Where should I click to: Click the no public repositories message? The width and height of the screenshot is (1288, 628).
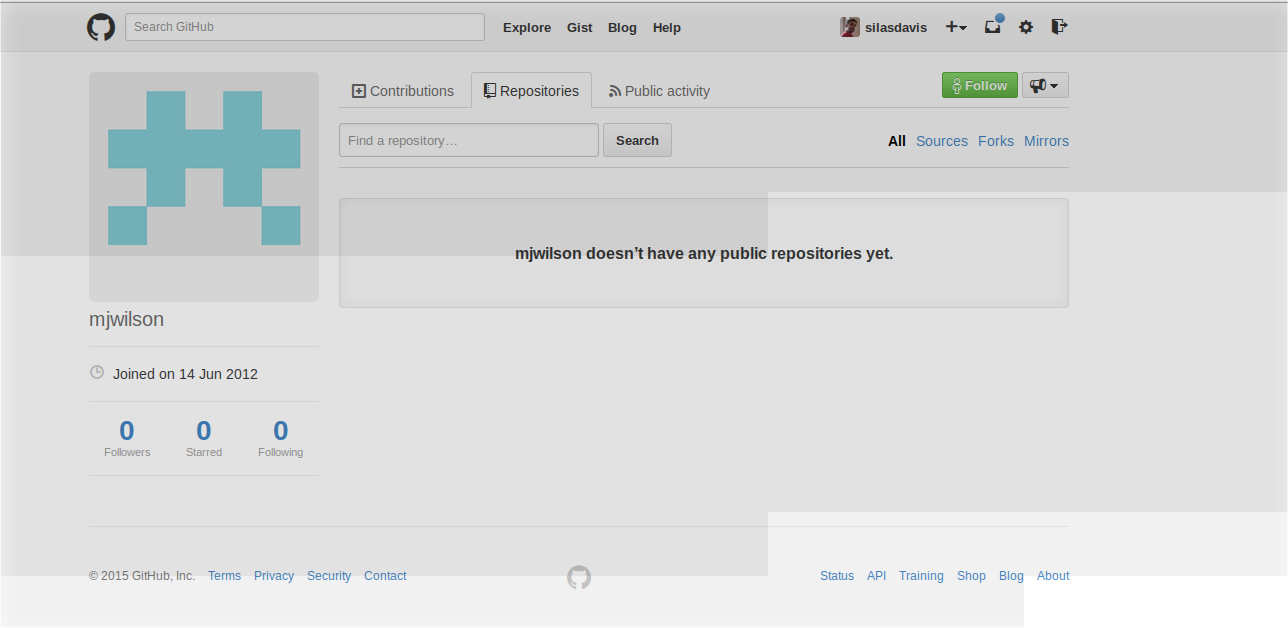704,254
